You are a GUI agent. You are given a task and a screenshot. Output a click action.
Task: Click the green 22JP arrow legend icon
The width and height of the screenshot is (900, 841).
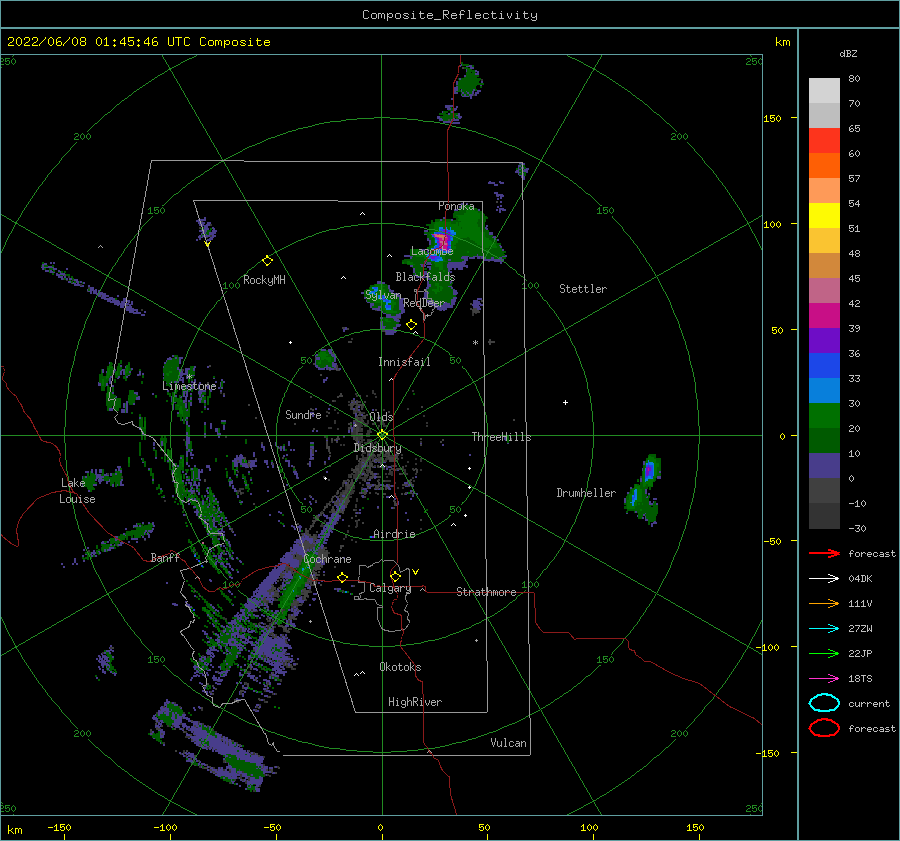[824, 653]
